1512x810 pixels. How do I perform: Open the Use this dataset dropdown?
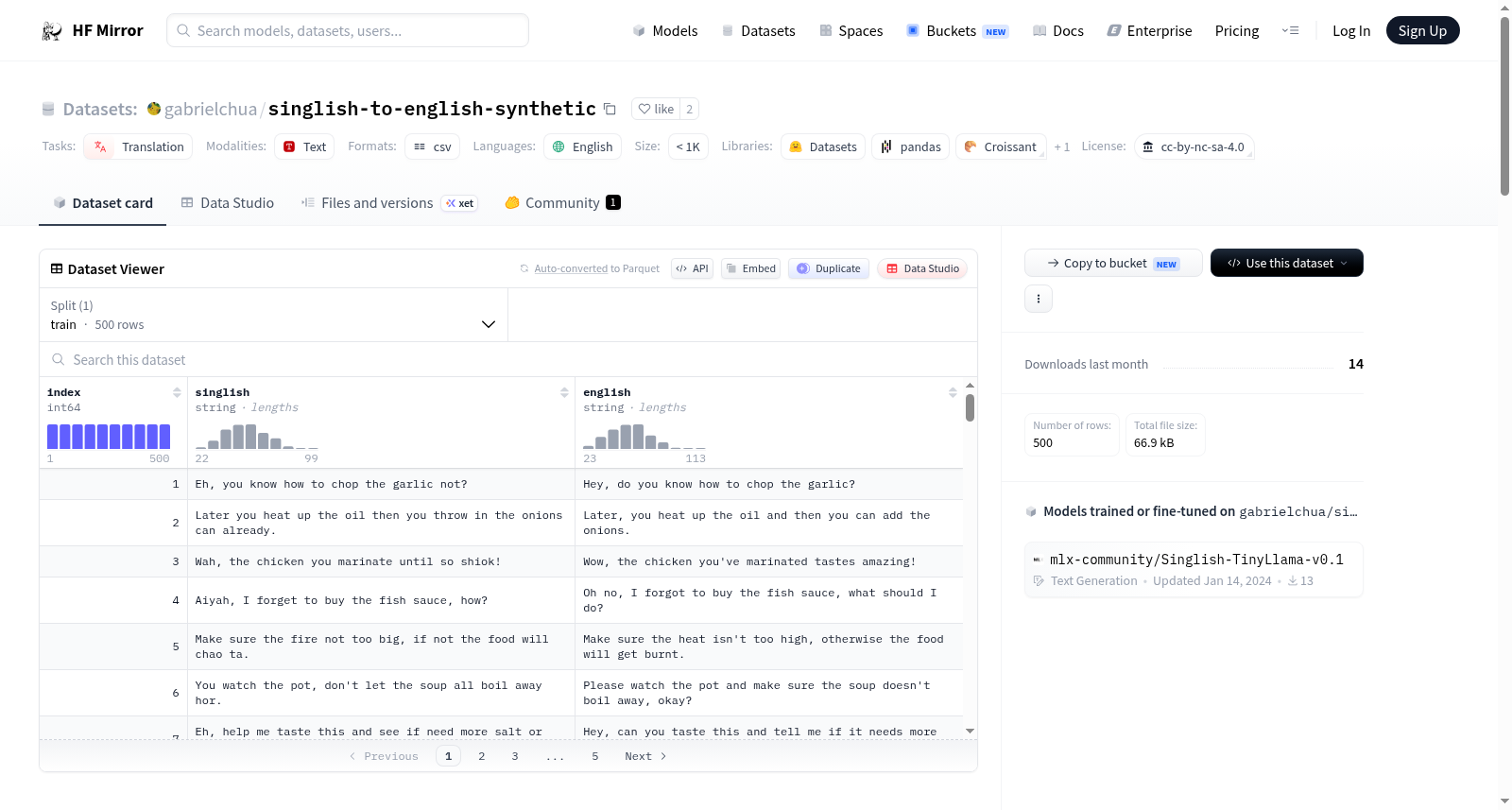coord(1287,263)
